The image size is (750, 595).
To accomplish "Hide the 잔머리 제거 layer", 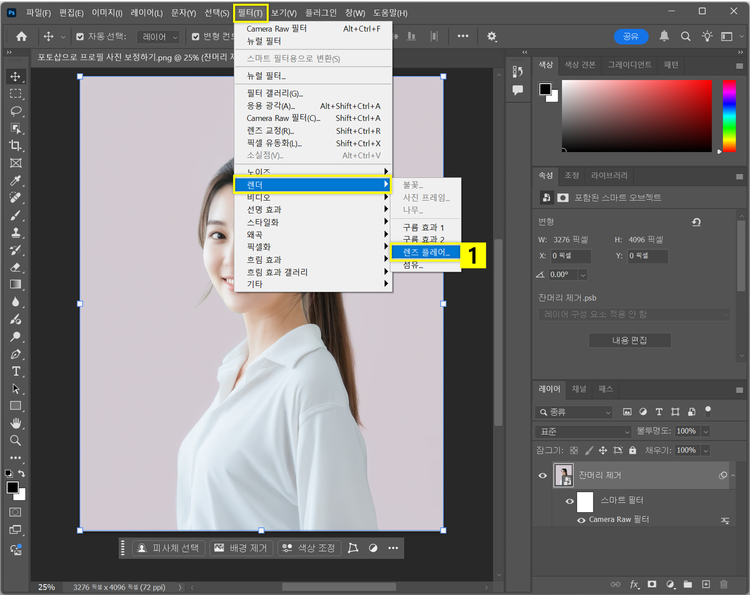I will pos(544,475).
